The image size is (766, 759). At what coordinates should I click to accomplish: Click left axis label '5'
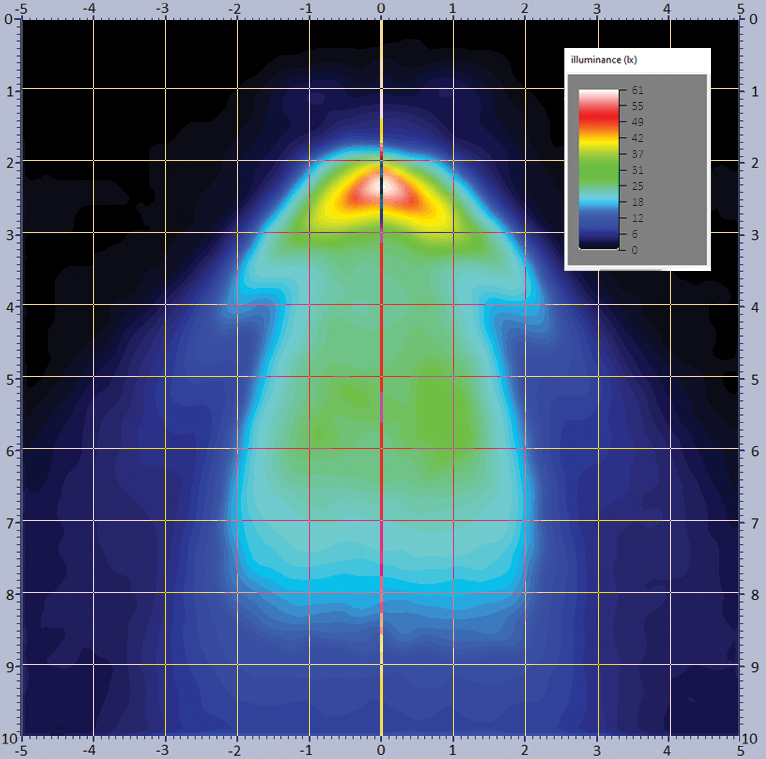click(x=10, y=378)
